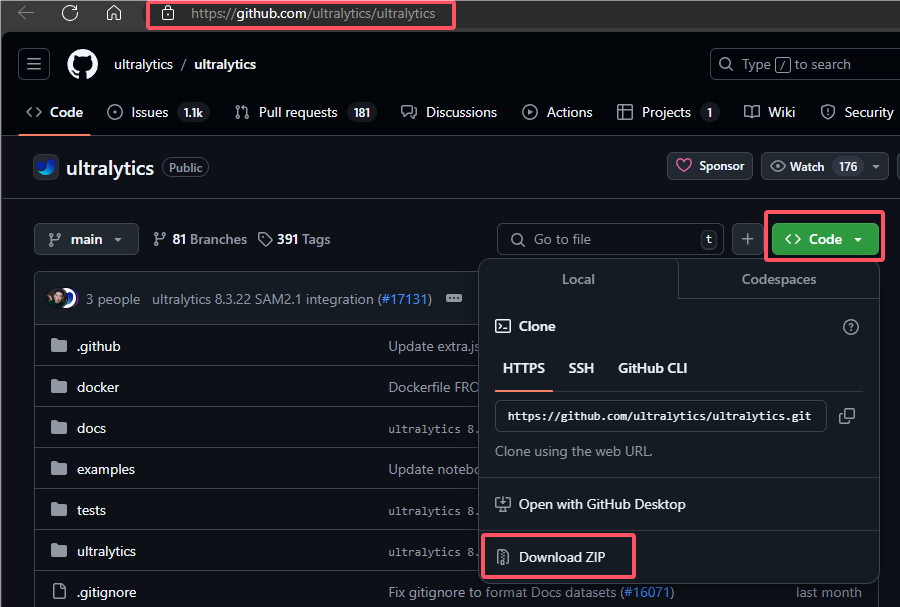Click the Clone terminal icon

503,326
